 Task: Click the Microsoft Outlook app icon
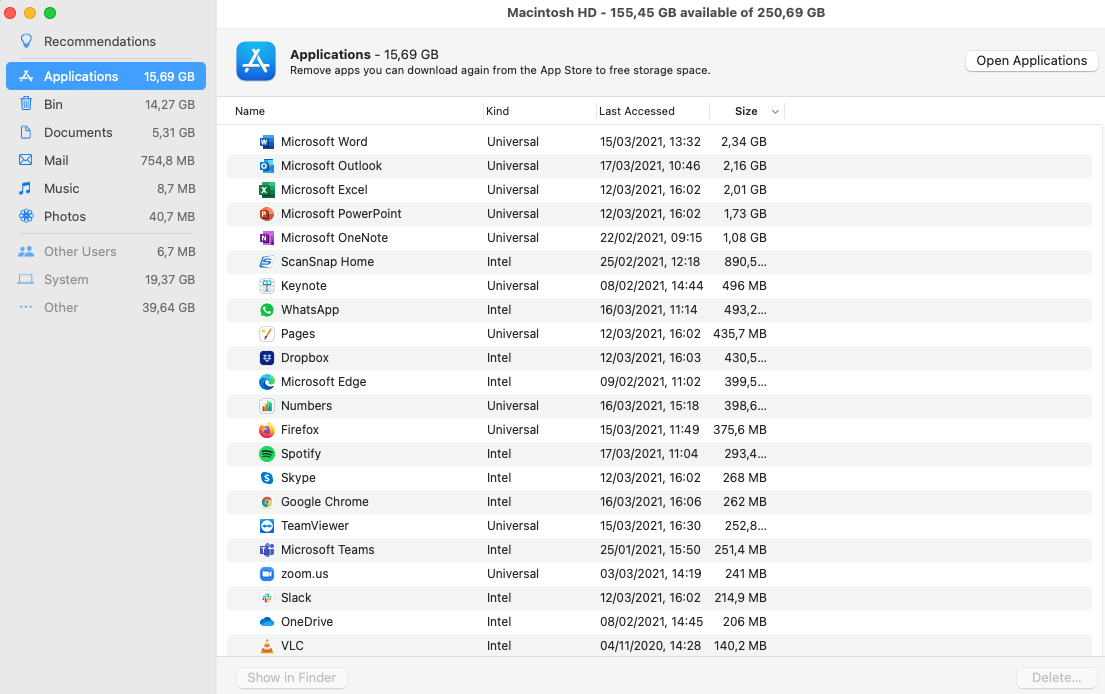tap(266, 166)
